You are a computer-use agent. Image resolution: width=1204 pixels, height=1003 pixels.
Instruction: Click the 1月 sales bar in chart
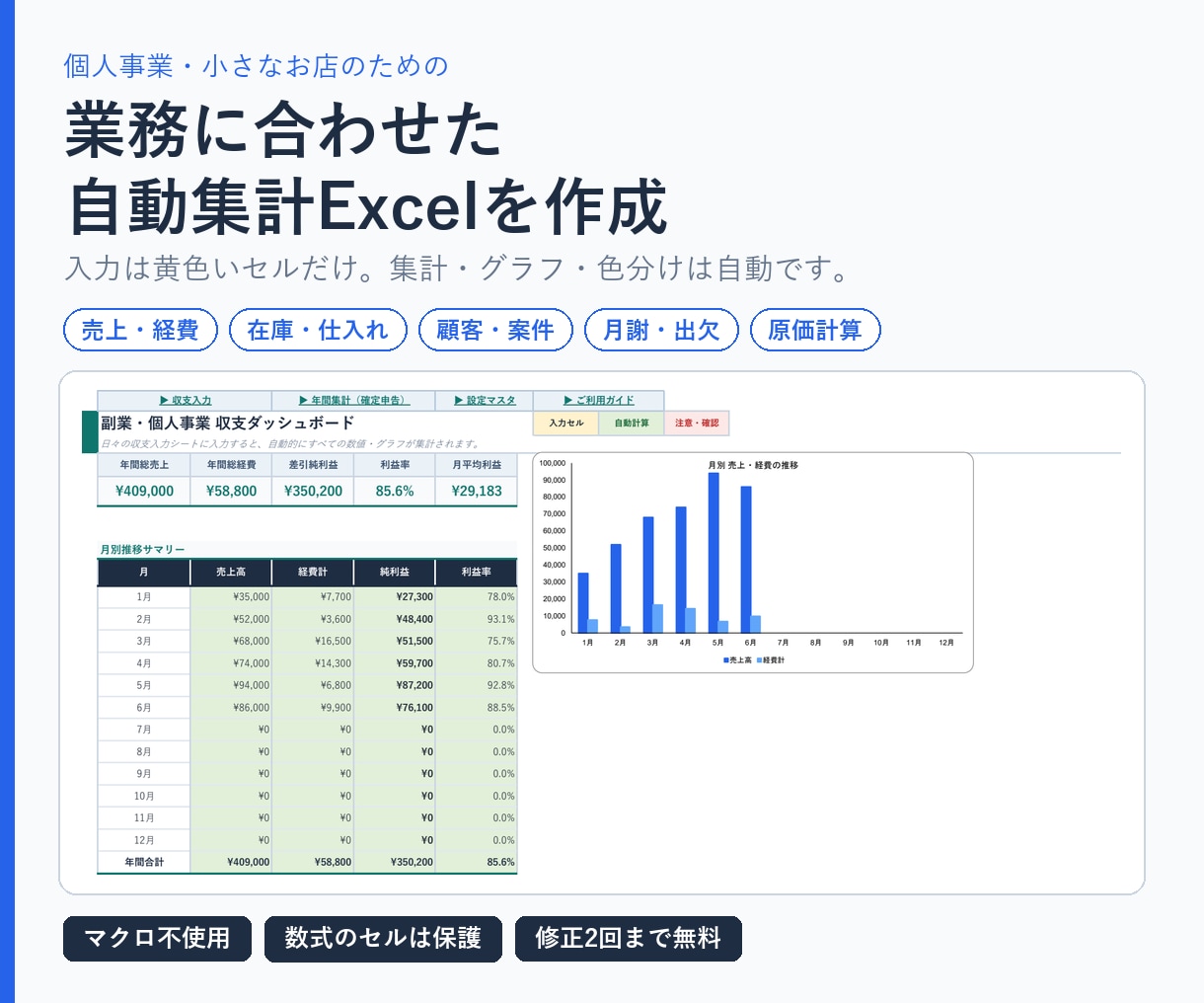(x=583, y=602)
